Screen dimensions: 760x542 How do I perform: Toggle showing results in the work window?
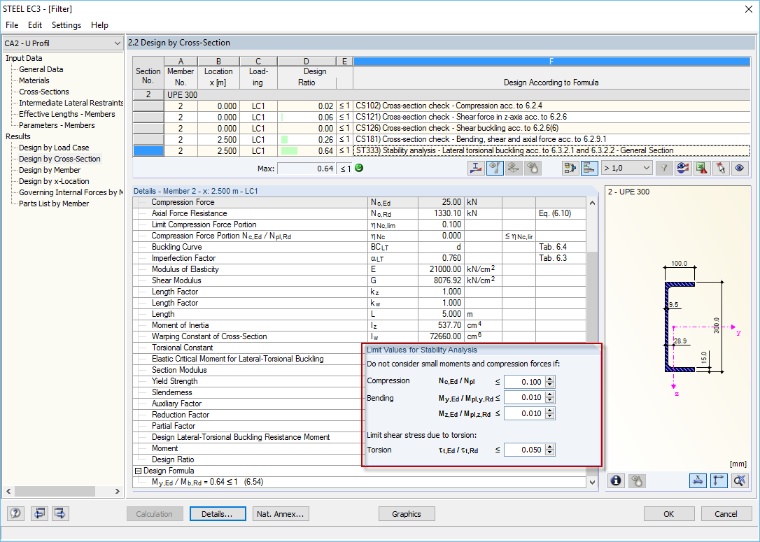(683, 168)
